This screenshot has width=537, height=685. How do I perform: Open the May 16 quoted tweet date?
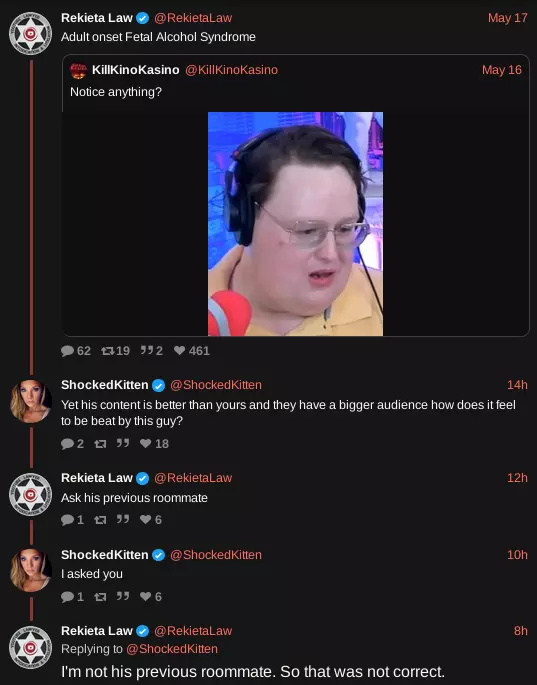[x=502, y=70]
